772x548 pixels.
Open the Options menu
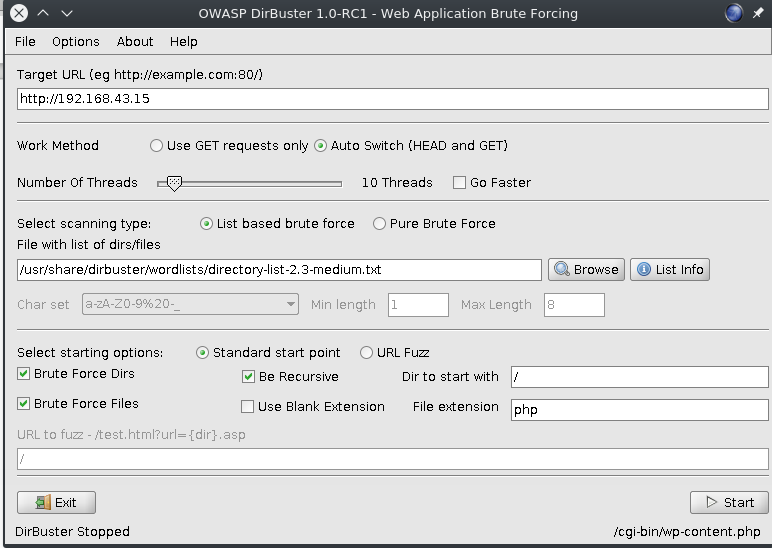[x=76, y=42]
